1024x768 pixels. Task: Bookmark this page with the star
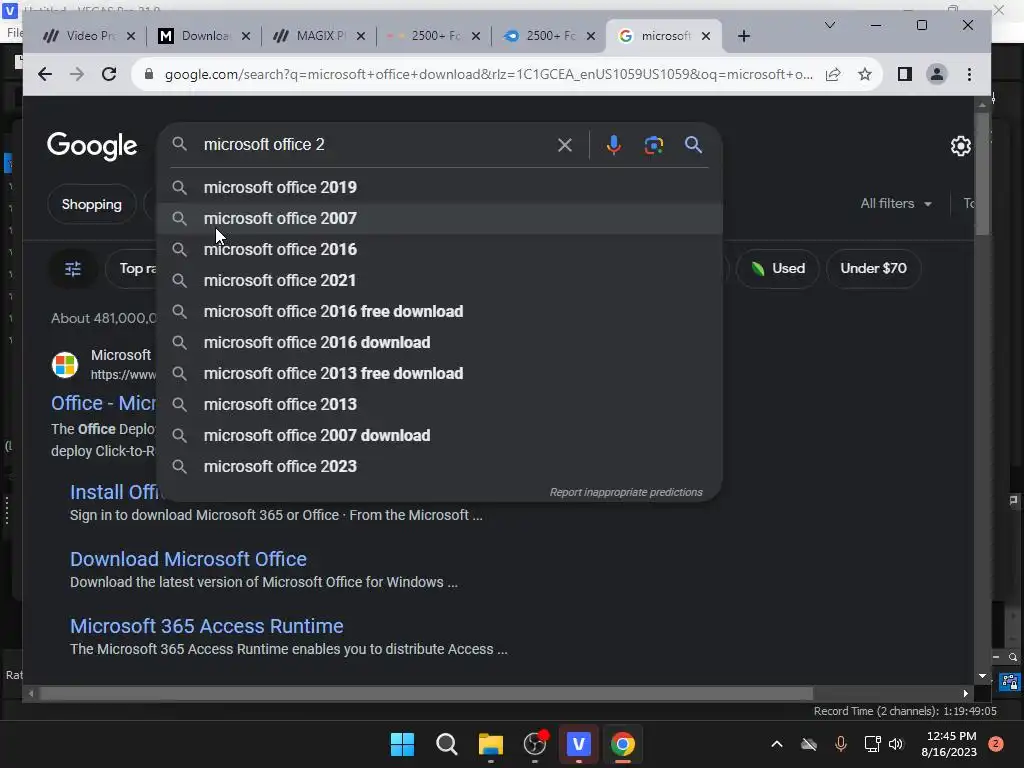[865, 74]
